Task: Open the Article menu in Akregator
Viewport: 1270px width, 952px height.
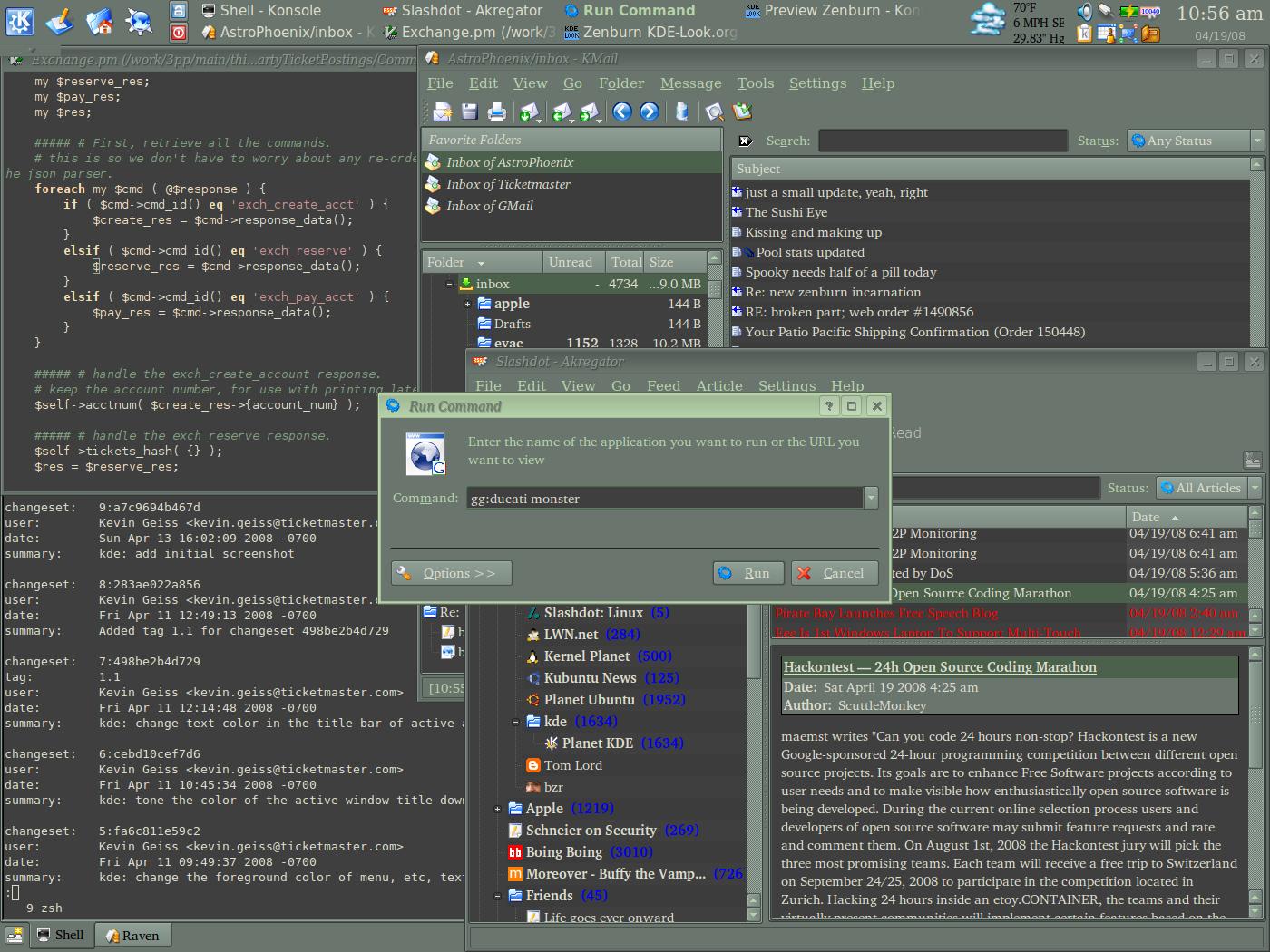Action: [719, 386]
